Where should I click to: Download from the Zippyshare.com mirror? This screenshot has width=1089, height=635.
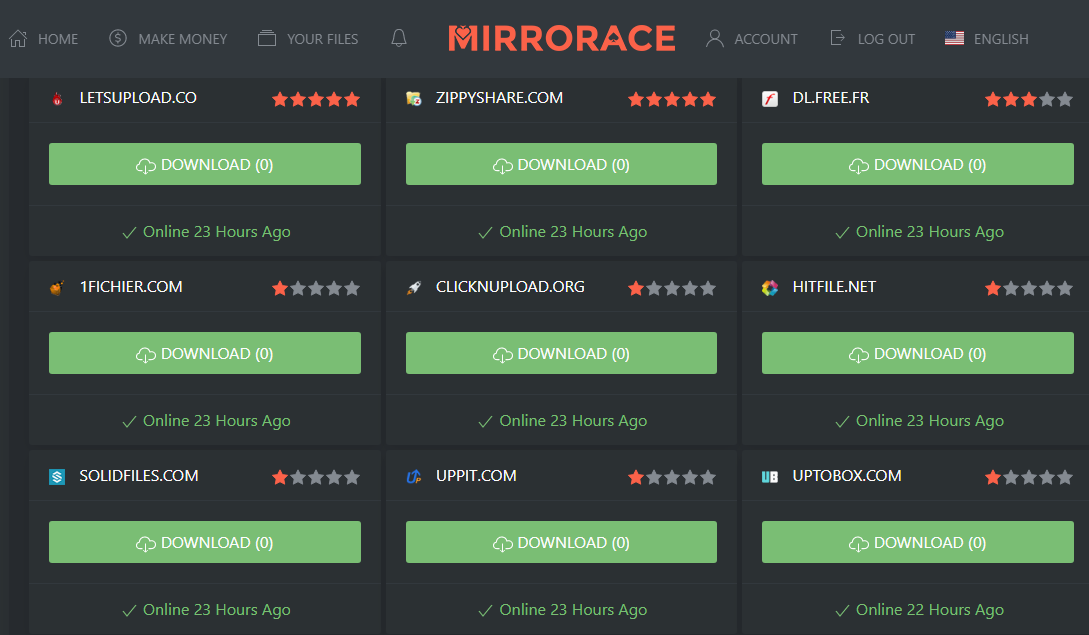(x=561, y=164)
